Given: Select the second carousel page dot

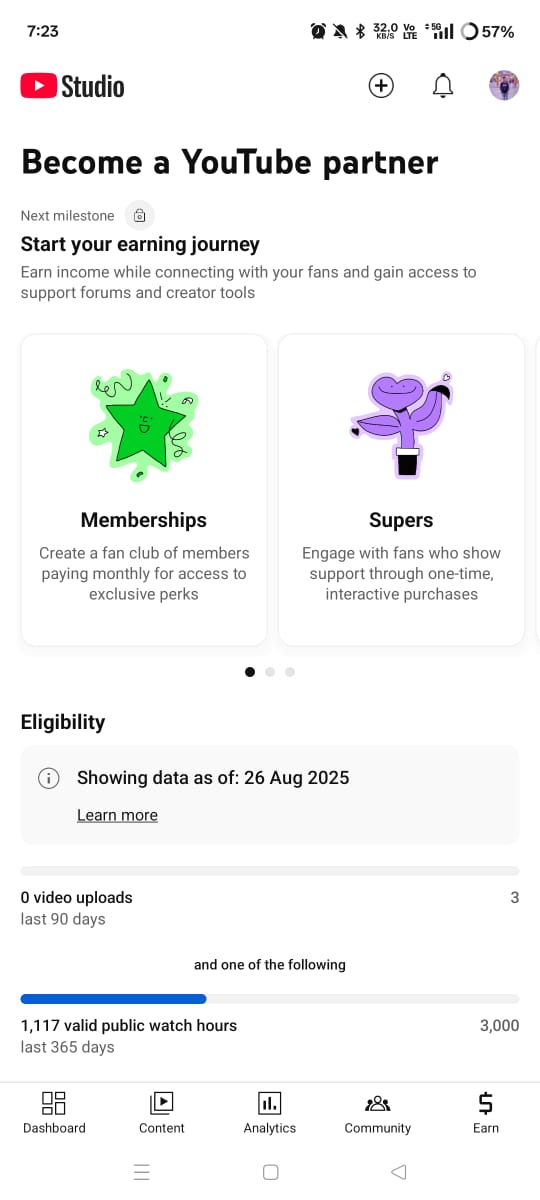Looking at the screenshot, I should [270, 672].
